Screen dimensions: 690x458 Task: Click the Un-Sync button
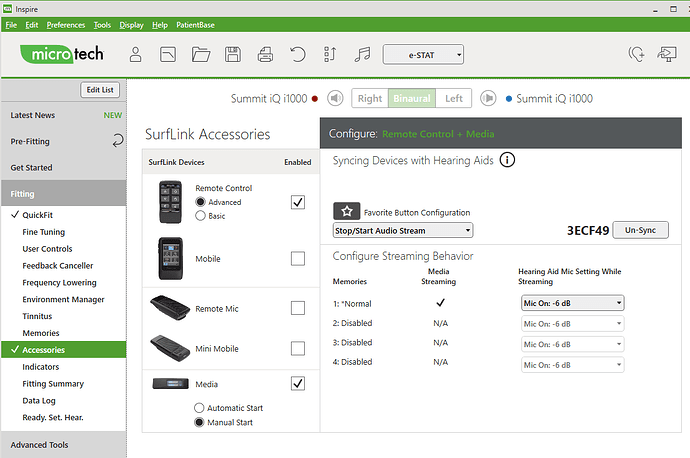click(640, 230)
